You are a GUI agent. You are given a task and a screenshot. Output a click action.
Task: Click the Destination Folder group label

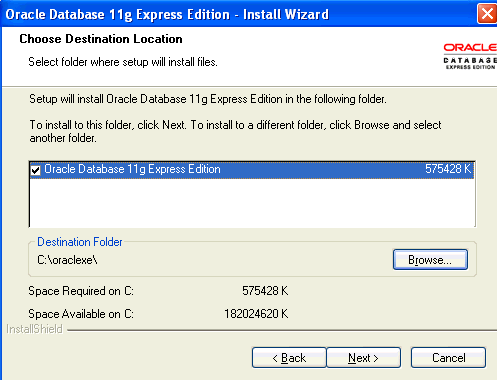pos(80,242)
